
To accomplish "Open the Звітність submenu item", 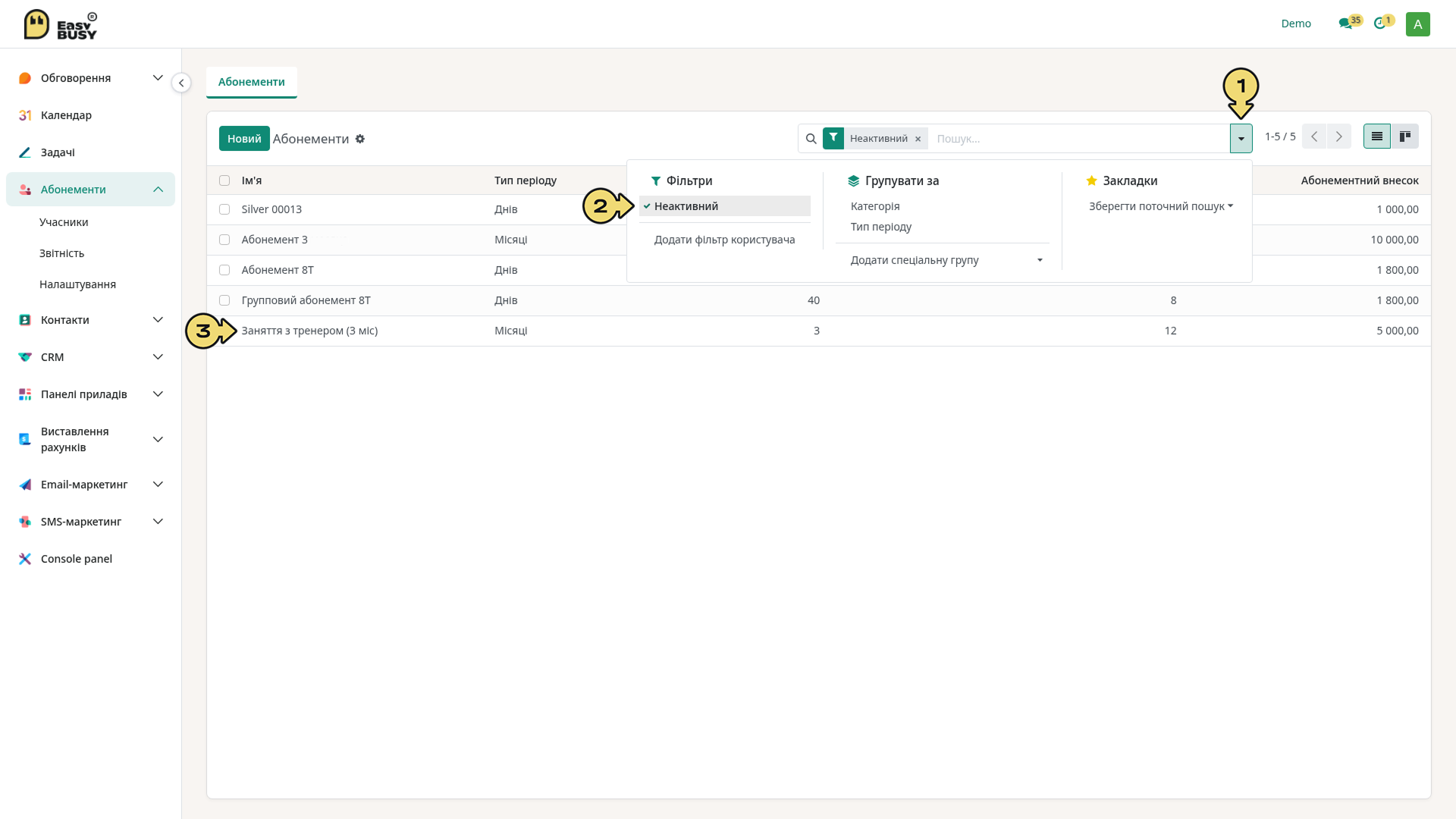I will (x=61, y=253).
